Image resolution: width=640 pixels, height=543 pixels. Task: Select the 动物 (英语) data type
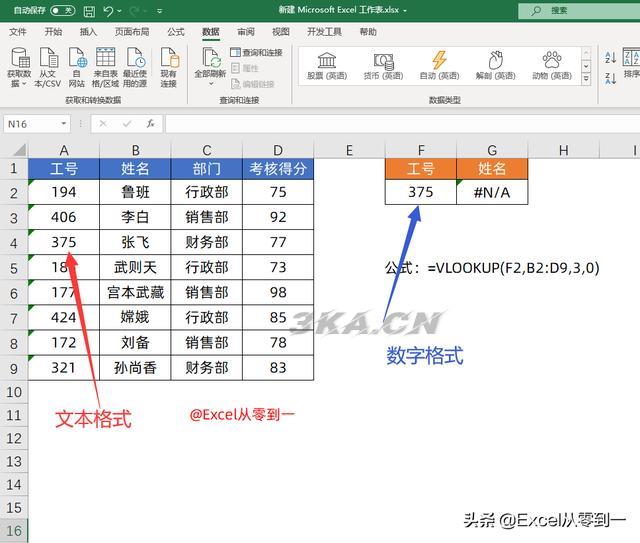coord(552,66)
